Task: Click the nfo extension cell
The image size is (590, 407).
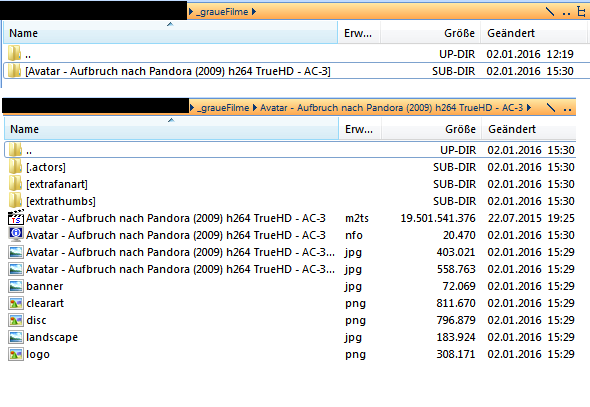Action: click(354, 235)
